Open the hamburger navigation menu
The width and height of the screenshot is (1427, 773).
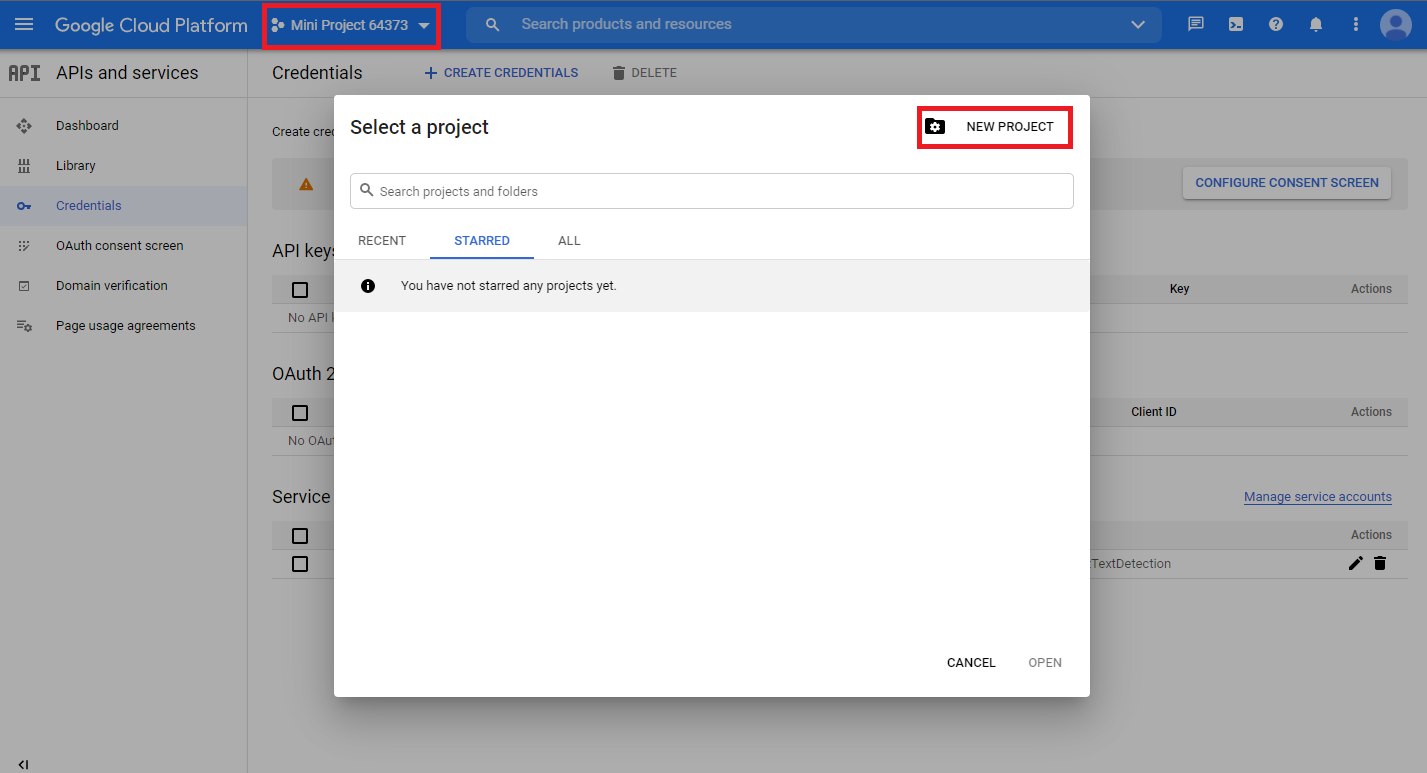click(24, 25)
